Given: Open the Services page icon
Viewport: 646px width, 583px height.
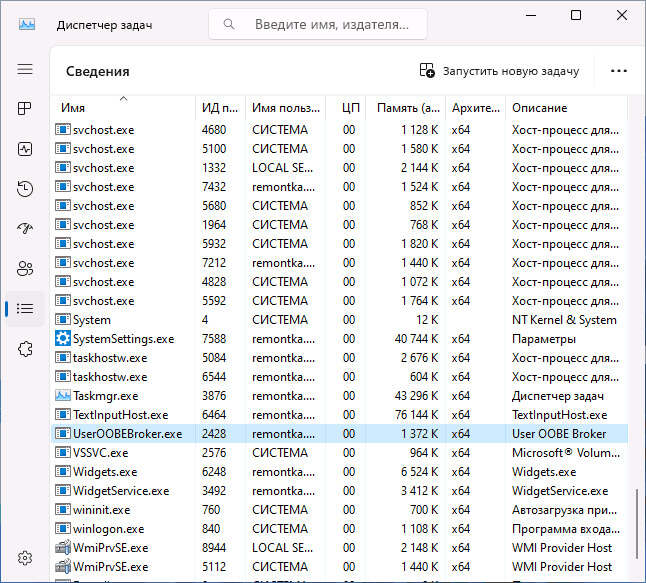Looking at the screenshot, I should [25, 348].
